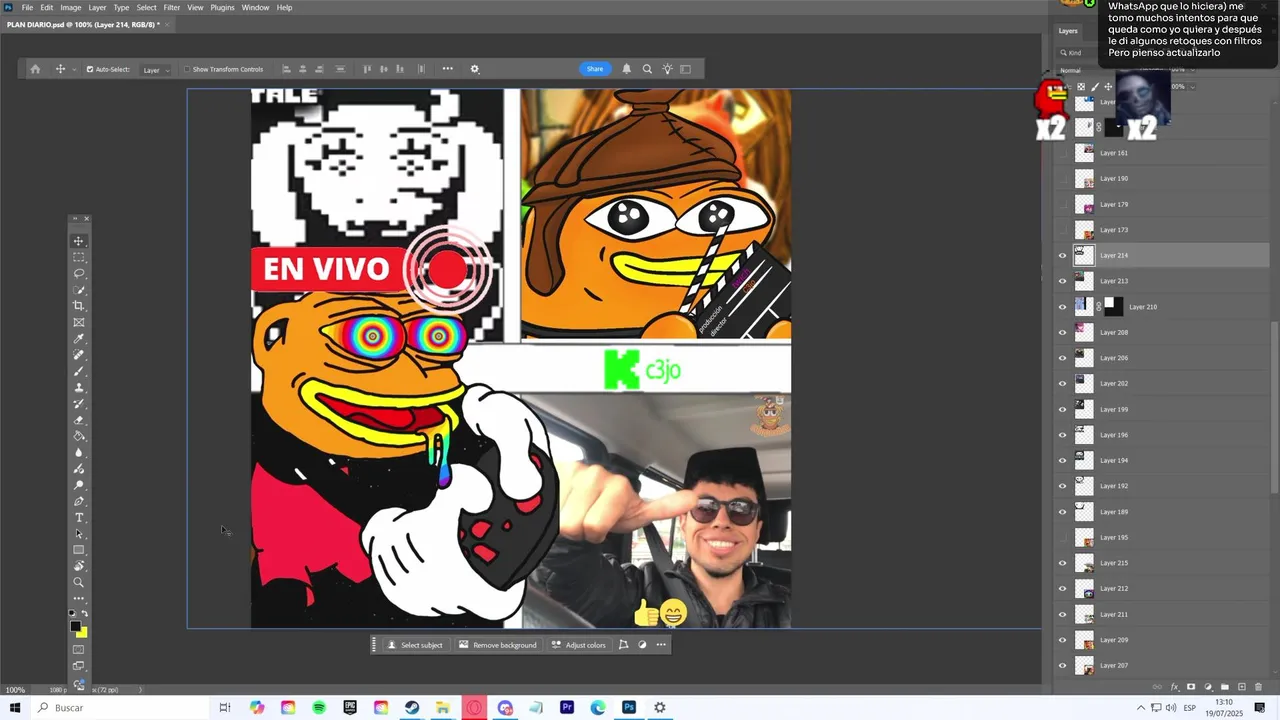
Task: Align left edges in the options bar
Action: (286, 69)
